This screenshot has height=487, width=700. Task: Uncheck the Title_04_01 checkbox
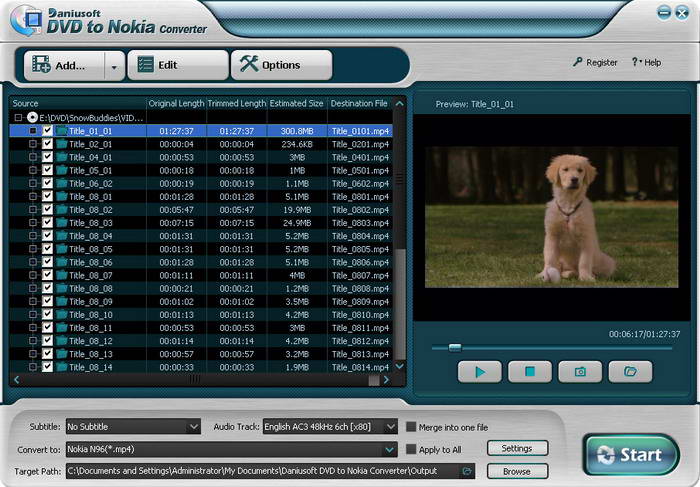(47, 157)
